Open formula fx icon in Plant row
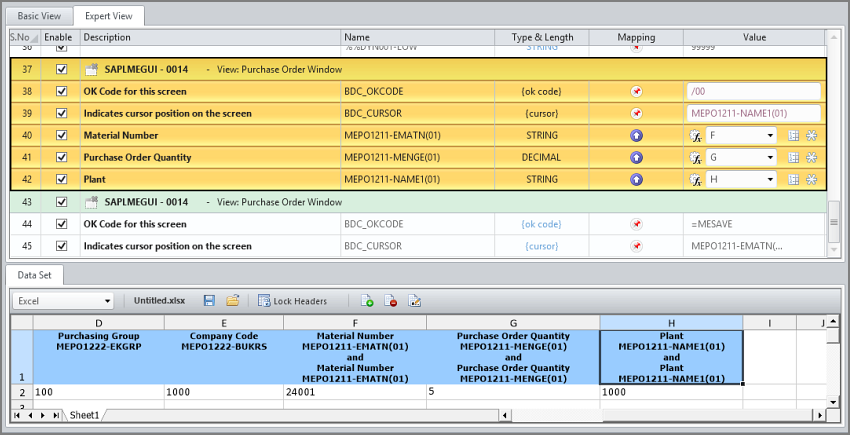 point(696,180)
